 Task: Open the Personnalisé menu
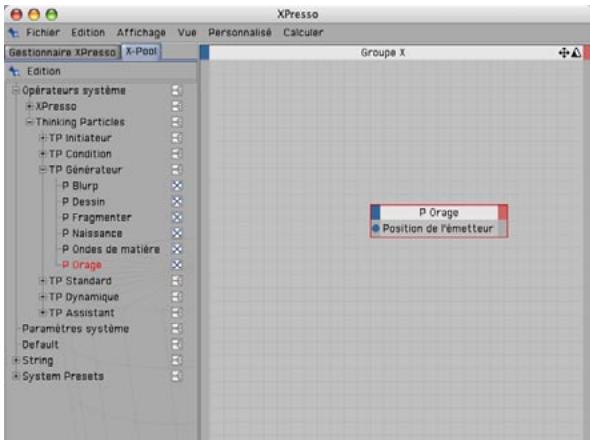[x=240, y=33]
